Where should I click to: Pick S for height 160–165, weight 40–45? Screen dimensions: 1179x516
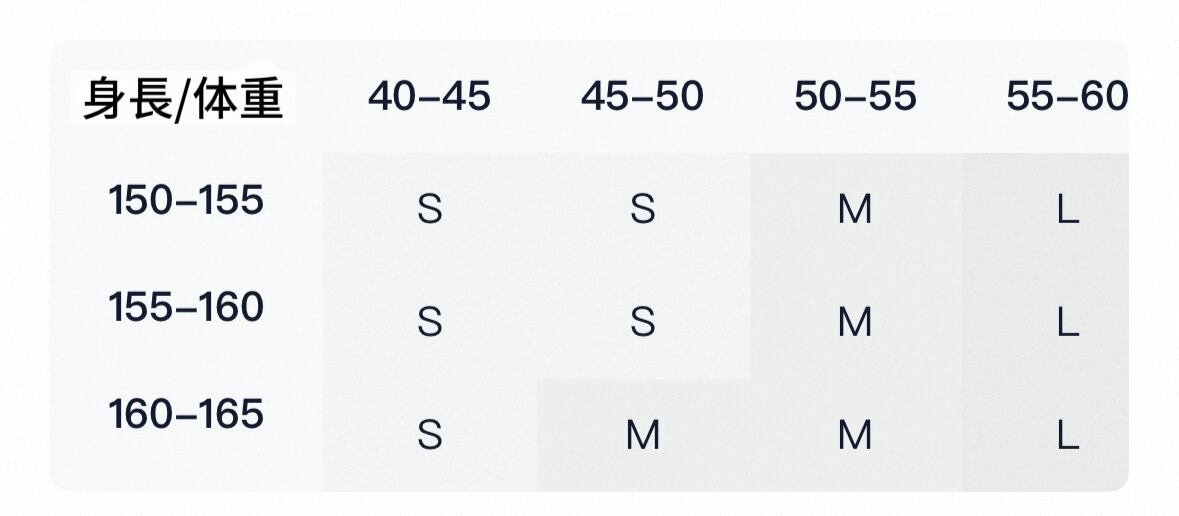[x=429, y=435]
